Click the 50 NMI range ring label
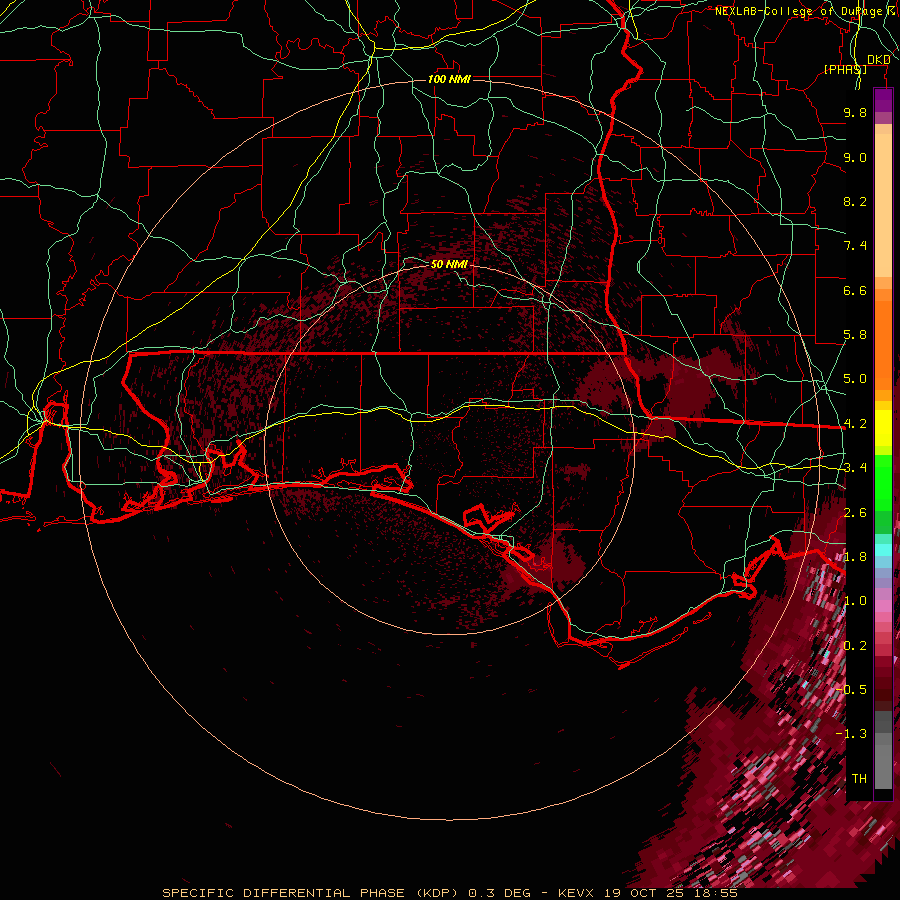Screen dimensions: 900x900 tap(449, 264)
